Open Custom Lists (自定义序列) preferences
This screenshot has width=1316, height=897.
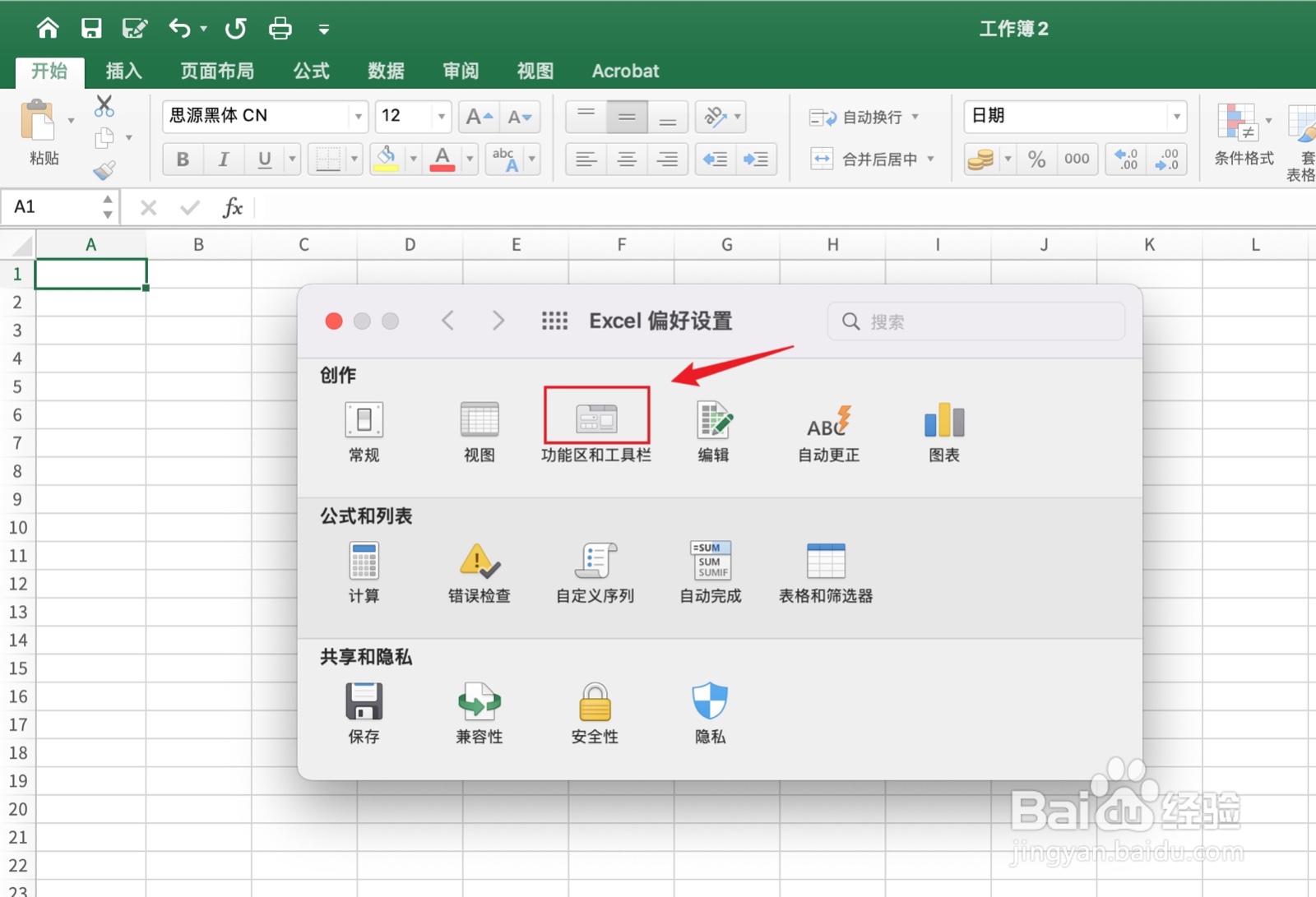(x=595, y=573)
